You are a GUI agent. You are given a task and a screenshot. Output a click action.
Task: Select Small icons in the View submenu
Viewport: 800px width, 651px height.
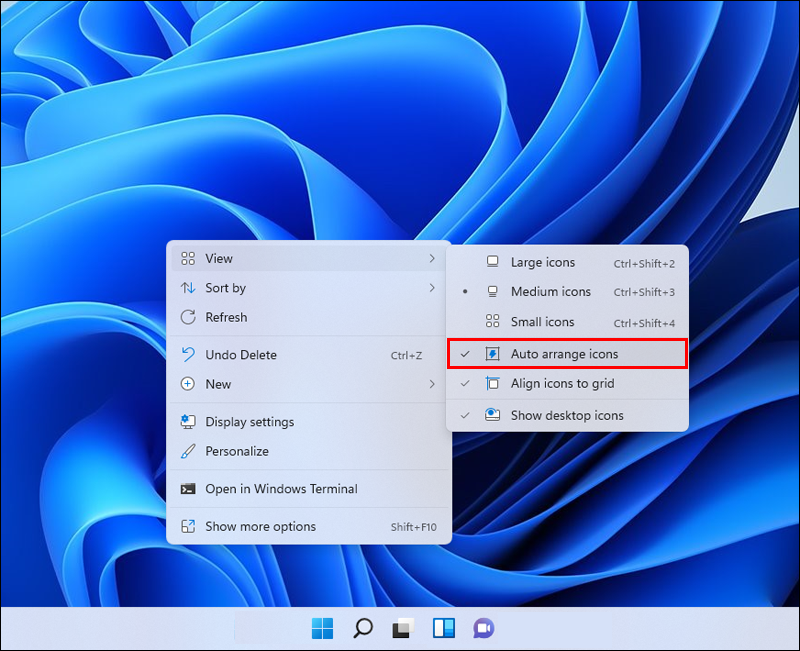[544, 322]
